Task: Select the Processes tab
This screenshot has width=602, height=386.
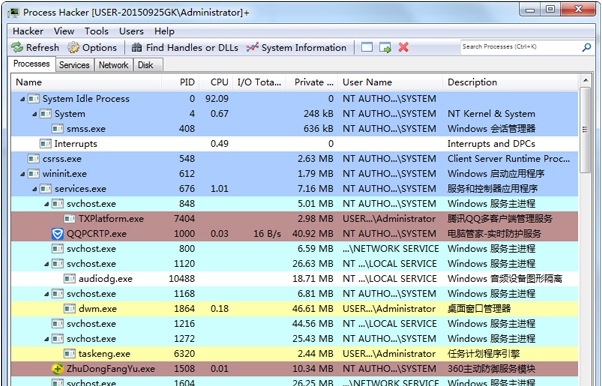Action: click(31, 64)
